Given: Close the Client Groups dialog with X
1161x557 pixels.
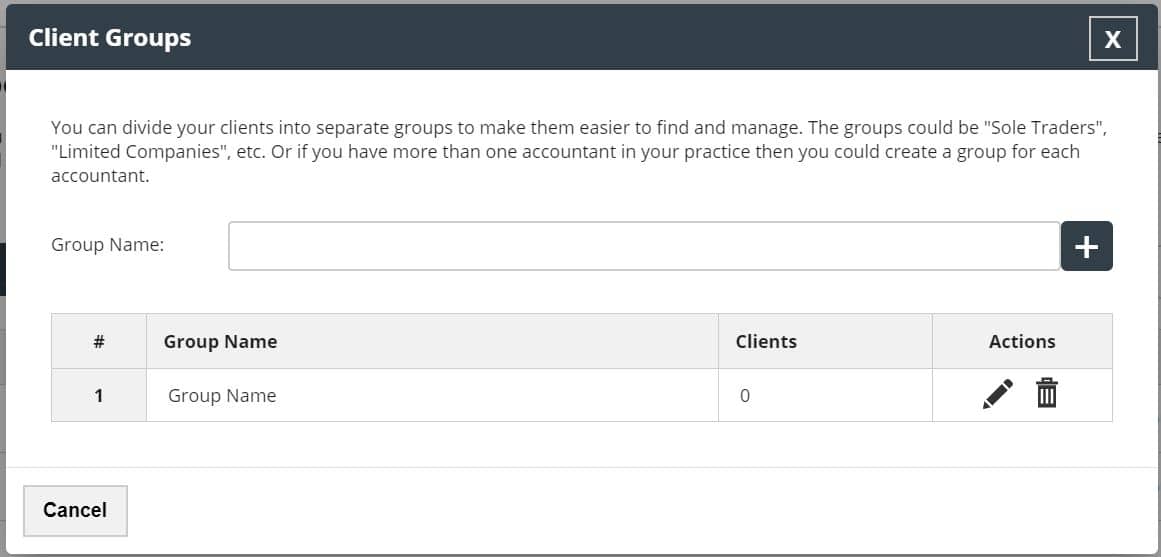Looking at the screenshot, I should pos(1112,39).
